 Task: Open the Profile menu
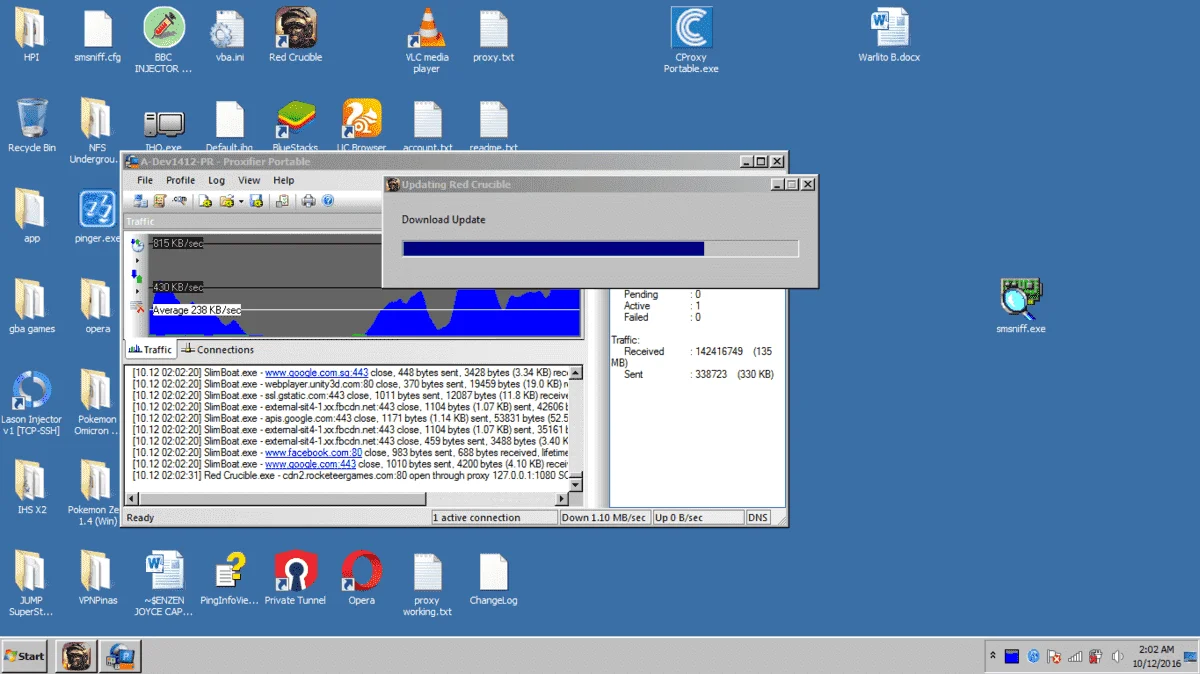point(181,180)
